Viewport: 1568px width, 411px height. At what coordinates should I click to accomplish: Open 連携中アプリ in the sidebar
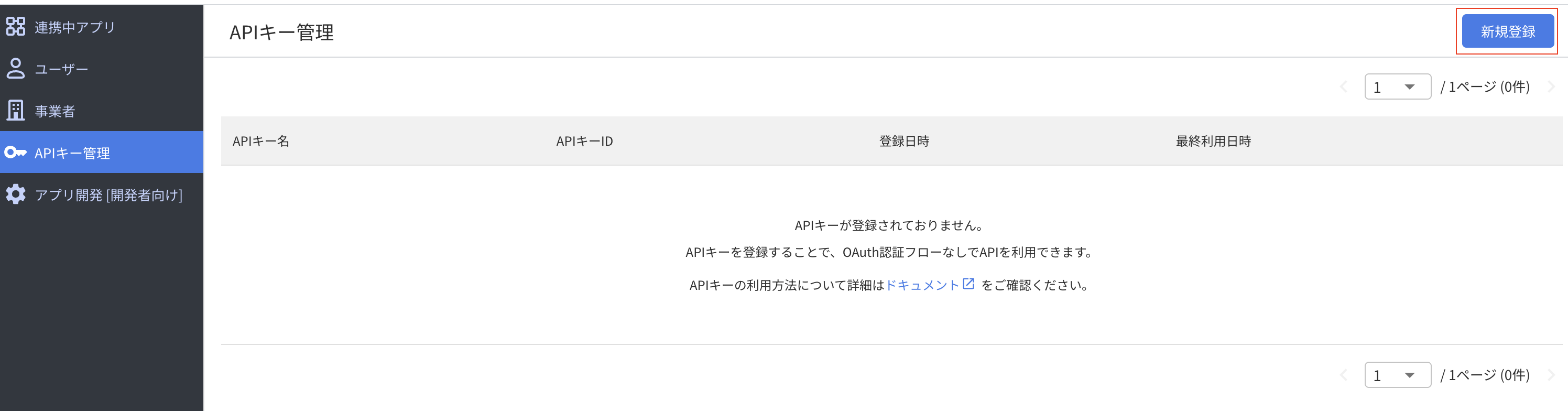tap(74, 27)
